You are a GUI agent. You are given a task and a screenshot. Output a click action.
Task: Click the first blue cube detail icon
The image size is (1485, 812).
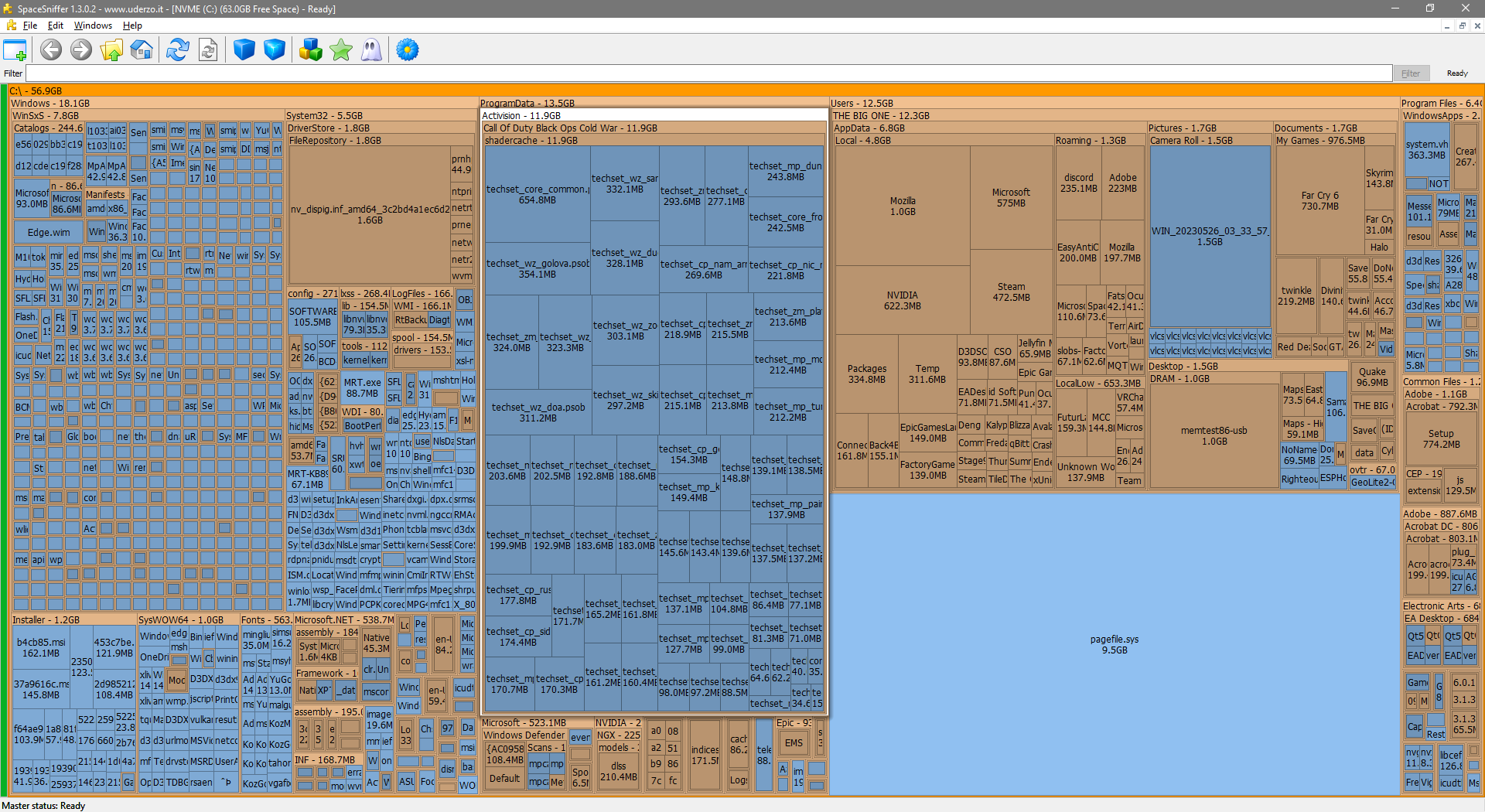pos(244,50)
